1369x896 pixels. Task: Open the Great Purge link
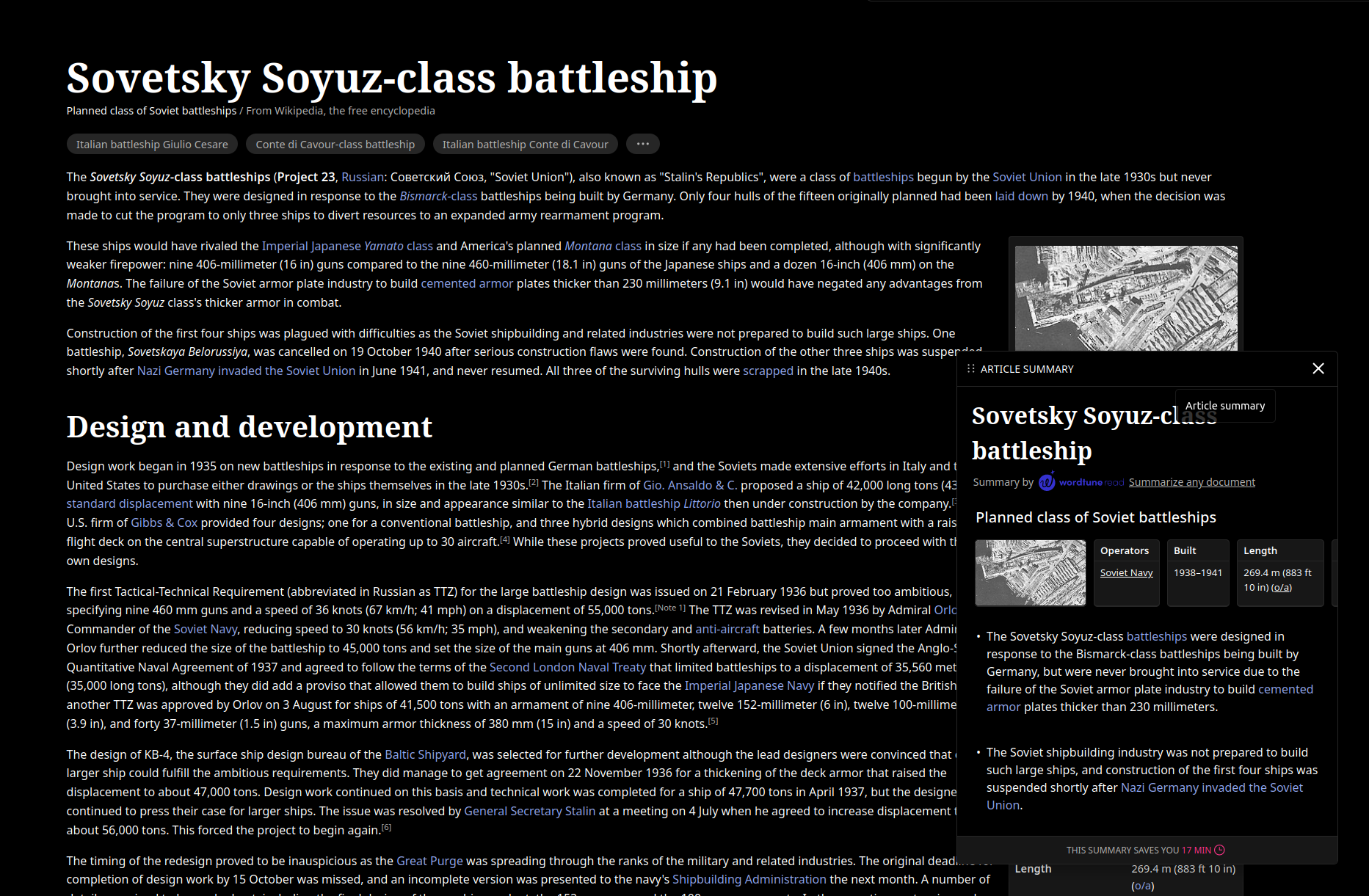[429, 861]
